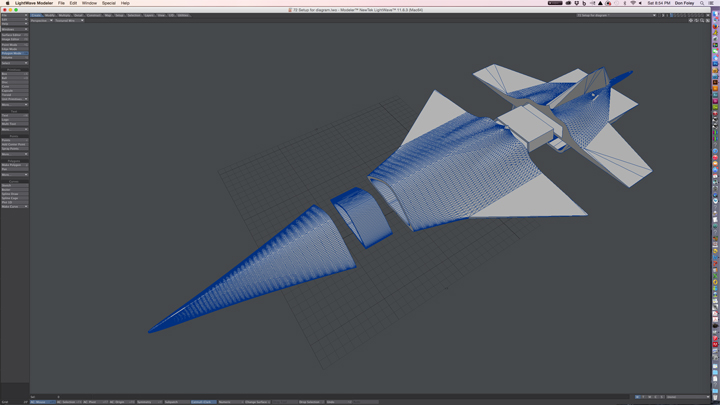The height and width of the screenshot is (405, 720).
Task: Choose the Make Polygon tool
Action: [14, 164]
